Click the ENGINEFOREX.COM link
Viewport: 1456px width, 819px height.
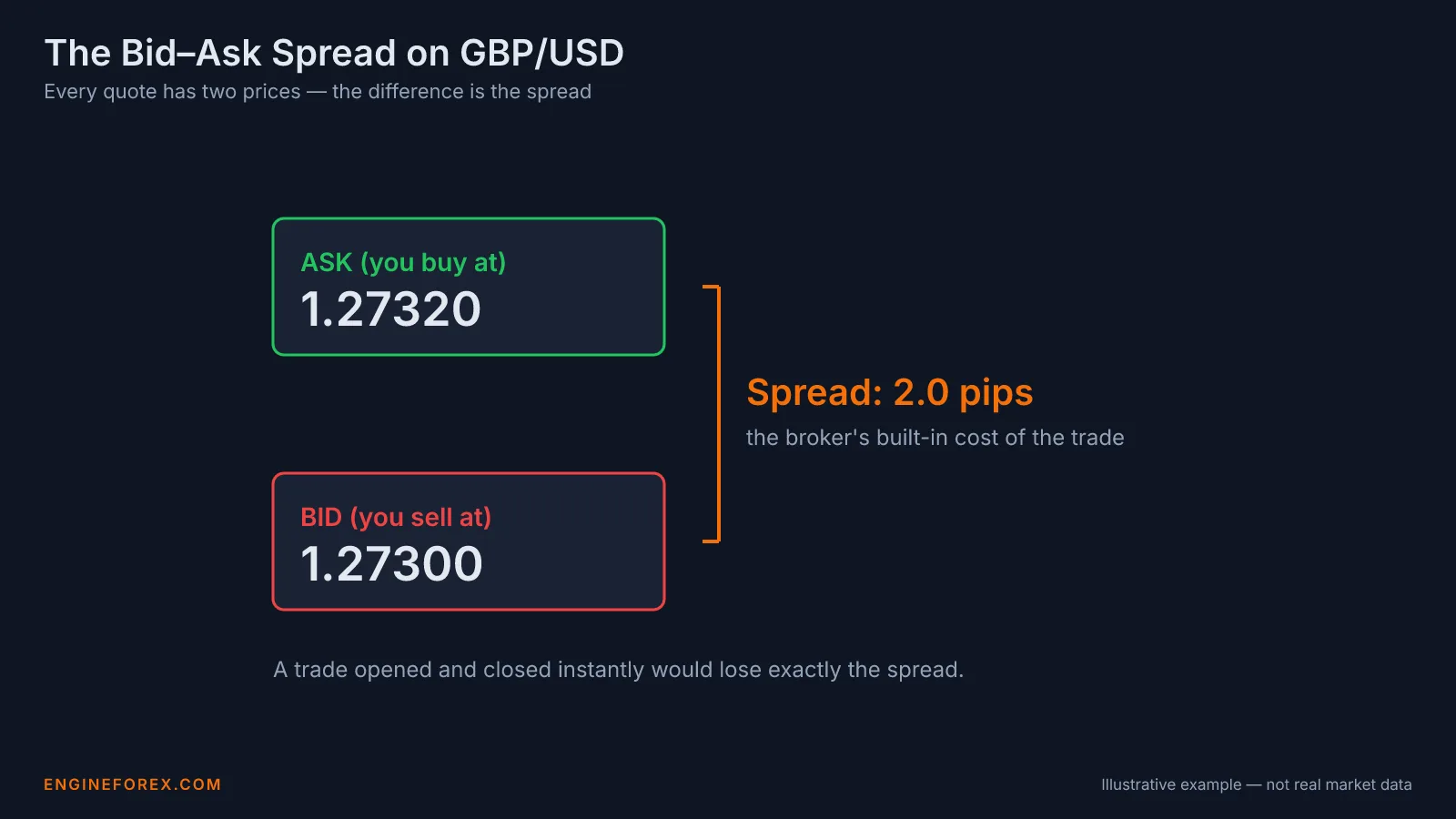pyautogui.click(x=133, y=784)
